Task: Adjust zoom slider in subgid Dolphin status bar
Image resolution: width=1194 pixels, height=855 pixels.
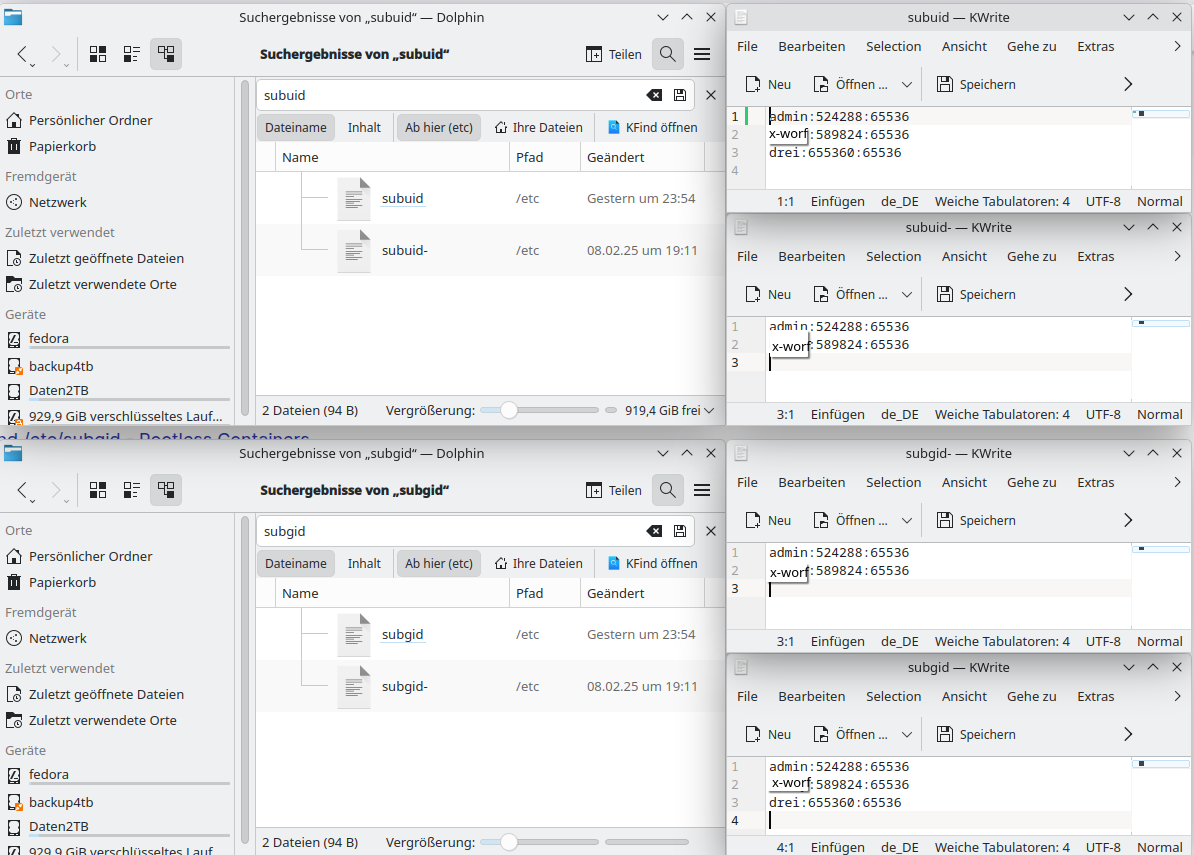Action: coord(541,842)
